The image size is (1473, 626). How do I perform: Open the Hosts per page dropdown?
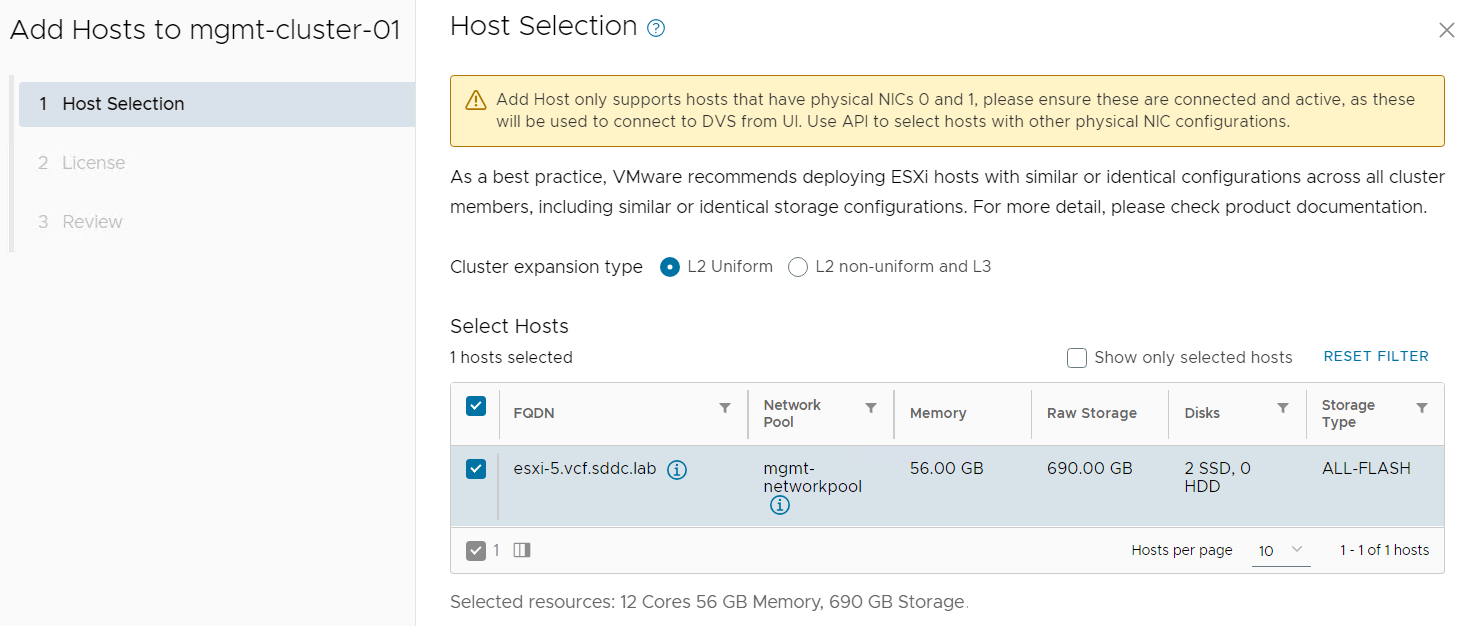1280,551
